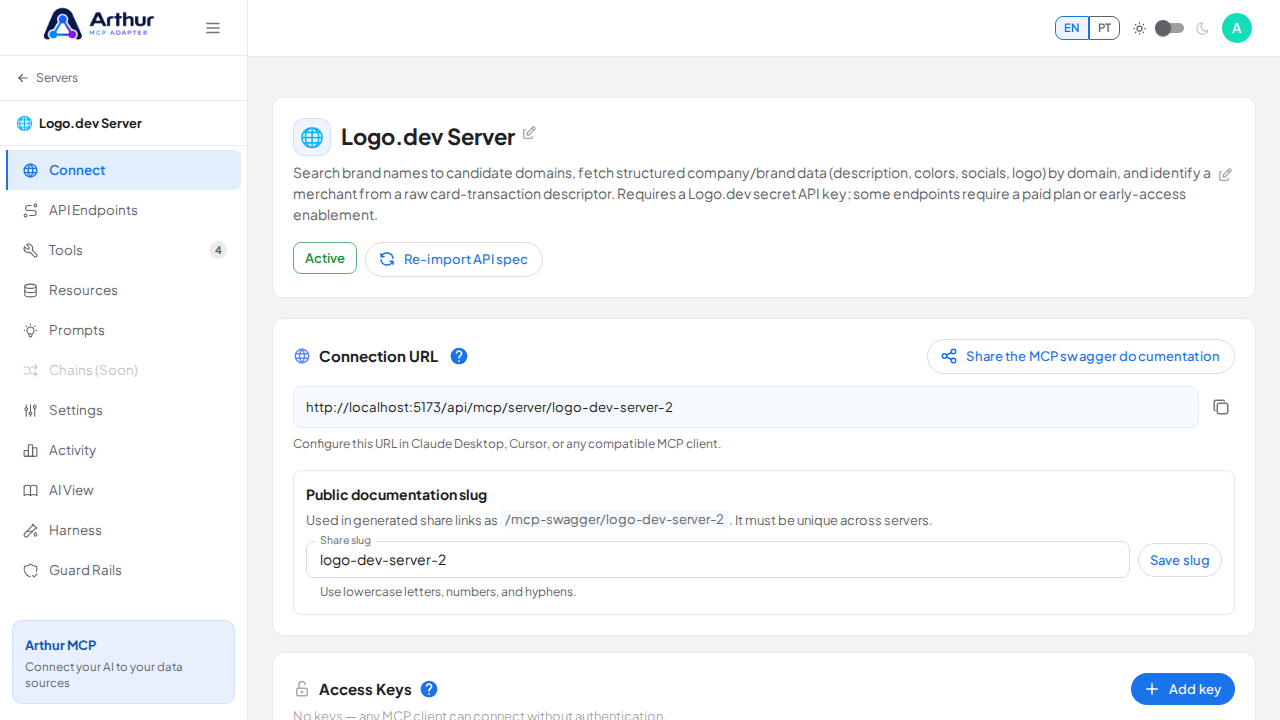The height and width of the screenshot is (720, 1280).
Task: Switch language to EN
Action: pos(1072,28)
